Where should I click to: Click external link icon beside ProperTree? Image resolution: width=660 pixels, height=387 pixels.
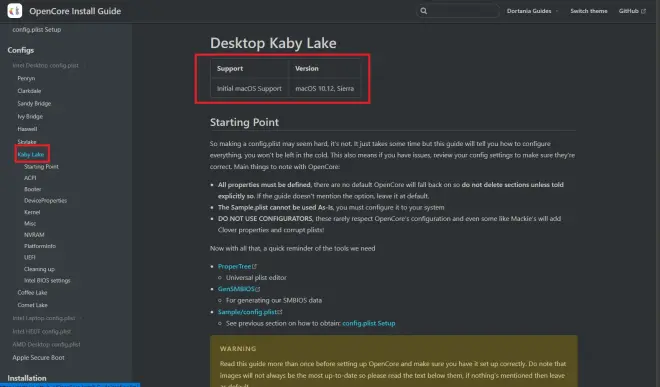click(x=255, y=267)
